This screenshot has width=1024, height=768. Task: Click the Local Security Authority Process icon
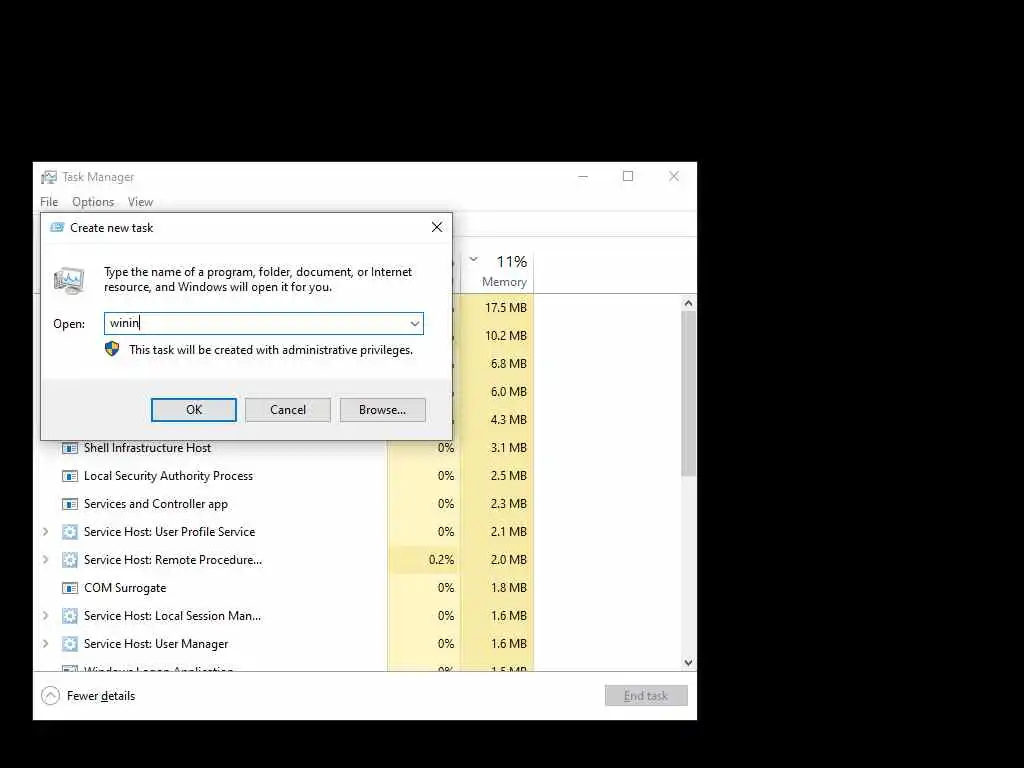point(70,476)
